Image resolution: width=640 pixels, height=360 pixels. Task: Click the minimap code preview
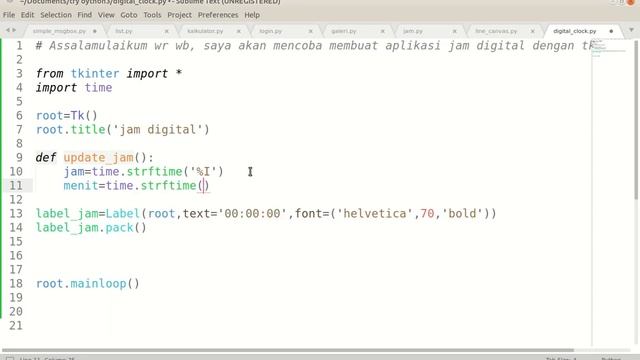pyautogui.click(x=608, y=48)
